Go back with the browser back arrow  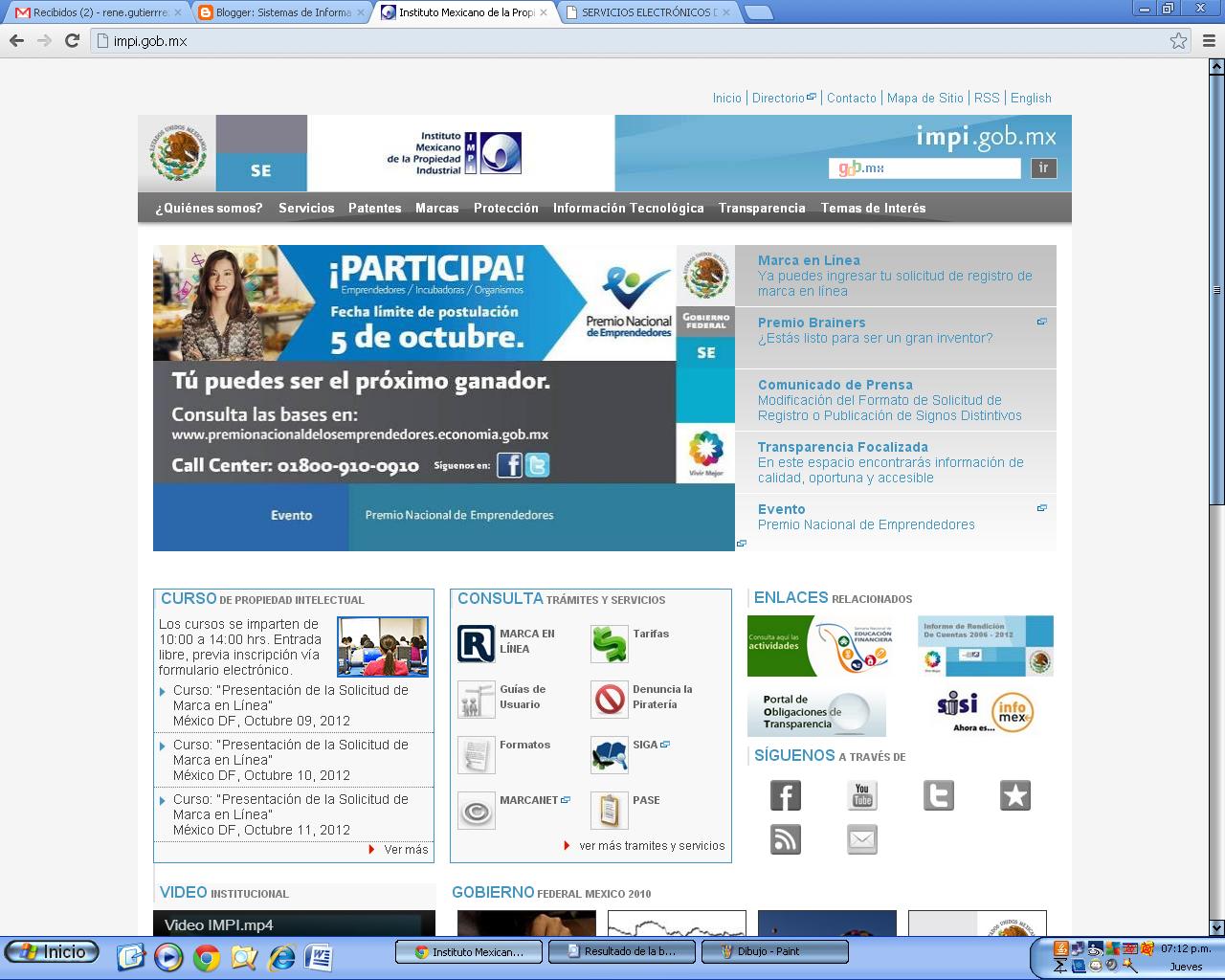coord(16,40)
